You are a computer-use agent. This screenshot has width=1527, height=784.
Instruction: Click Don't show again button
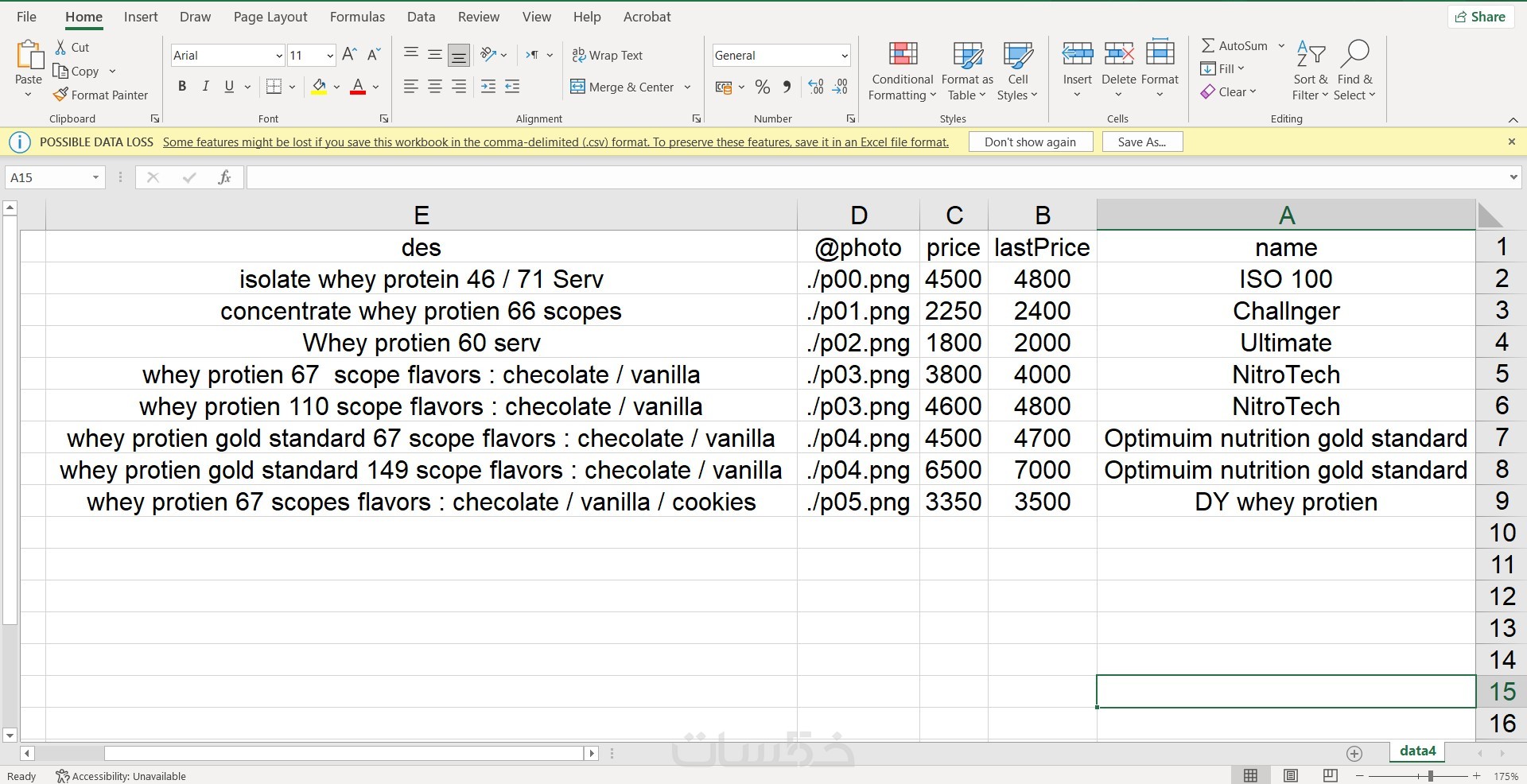tap(1030, 142)
